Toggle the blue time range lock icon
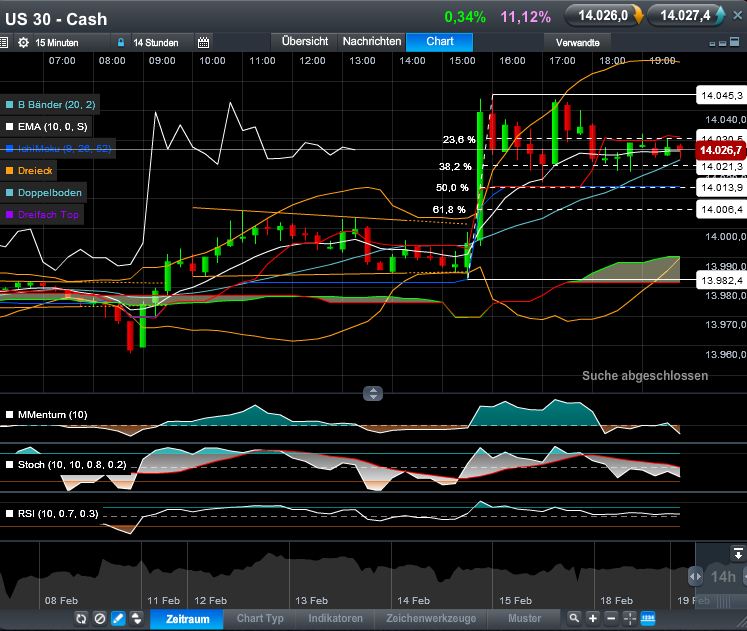Viewport: 747px width, 631px height. 121,42
